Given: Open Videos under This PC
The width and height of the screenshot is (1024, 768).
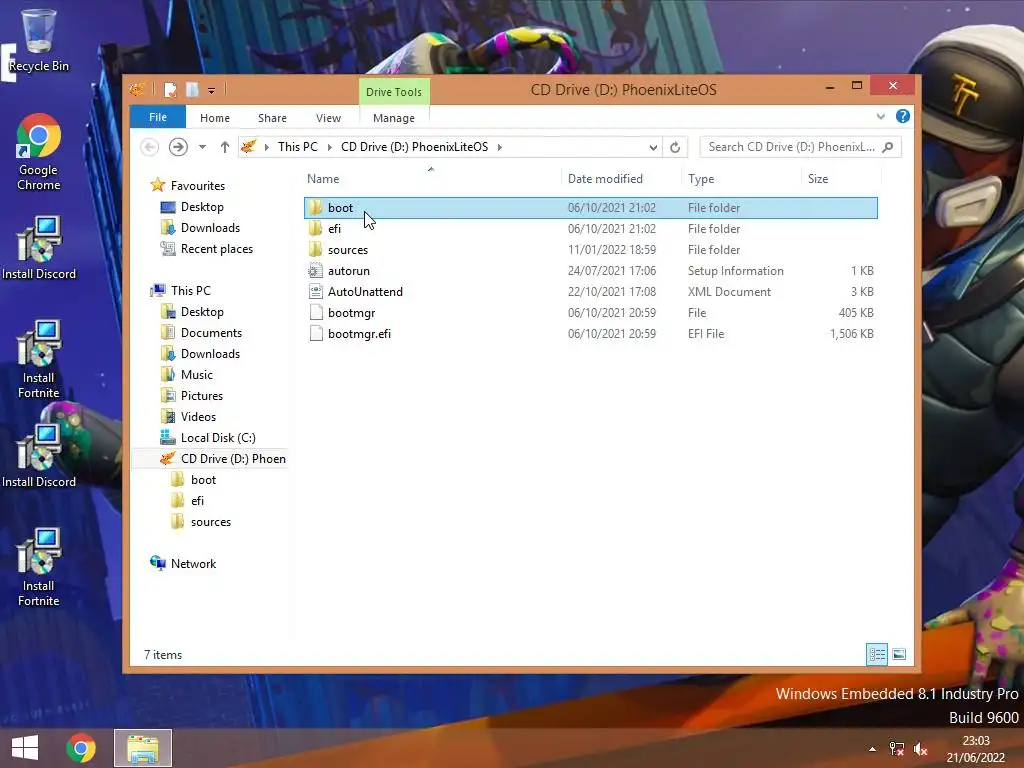Looking at the screenshot, I should (198, 417).
